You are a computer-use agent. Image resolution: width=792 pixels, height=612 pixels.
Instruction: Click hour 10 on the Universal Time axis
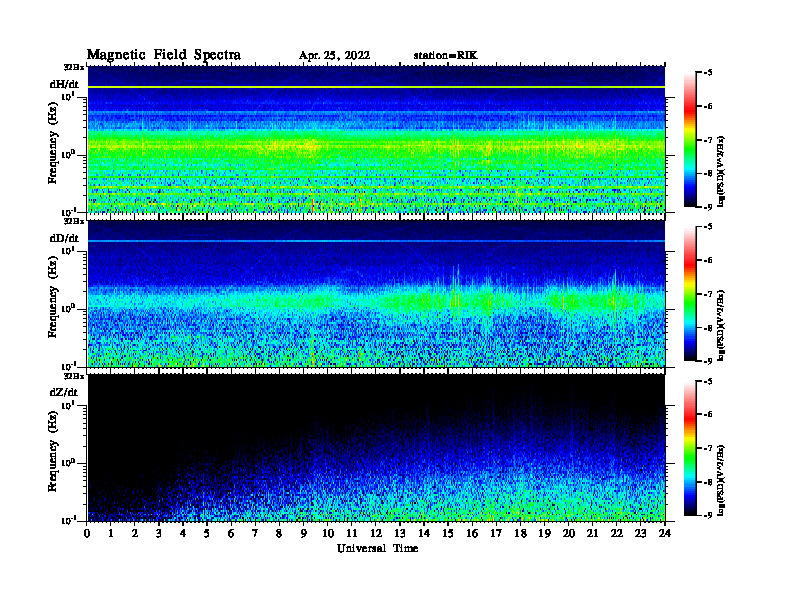point(328,533)
